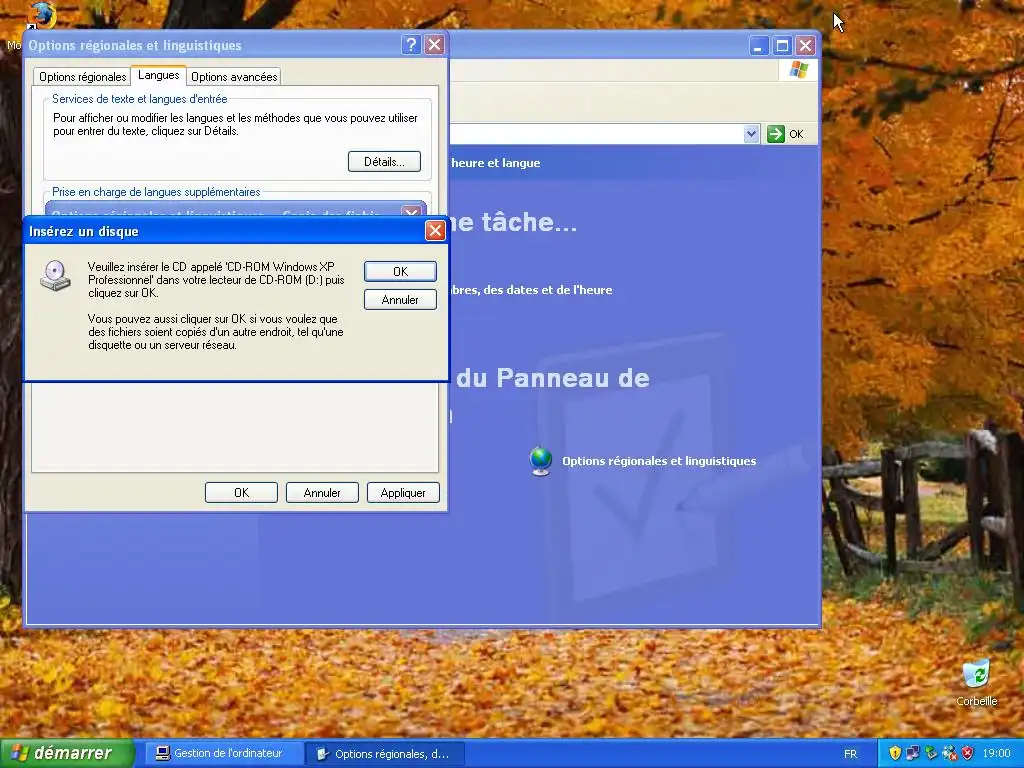Click Annuler in the Insérez un disque dialog
This screenshot has width=1024, height=768.
click(400, 300)
